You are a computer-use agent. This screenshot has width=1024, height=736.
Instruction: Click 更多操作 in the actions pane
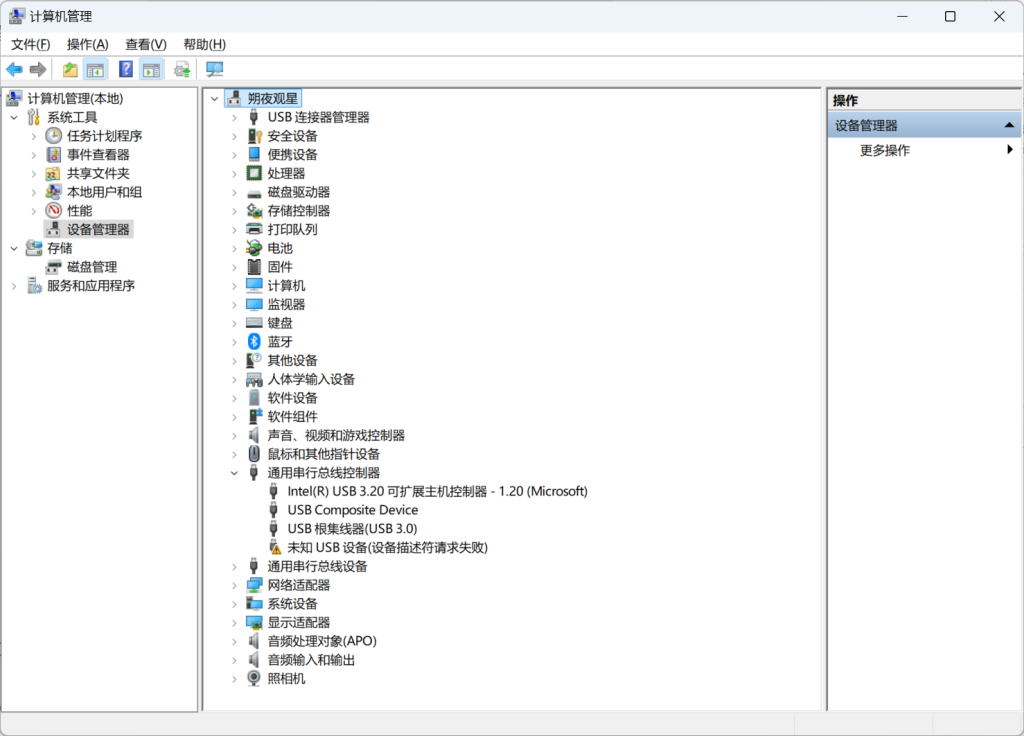885,150
